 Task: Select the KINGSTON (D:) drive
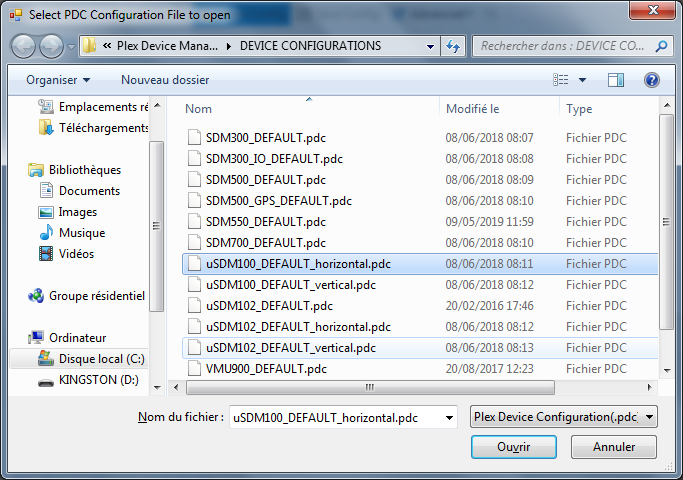88,380
